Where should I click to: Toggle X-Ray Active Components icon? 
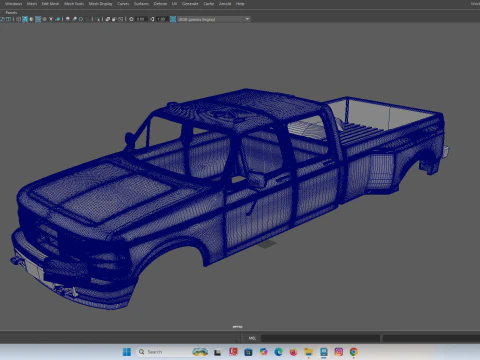point(114,19)
